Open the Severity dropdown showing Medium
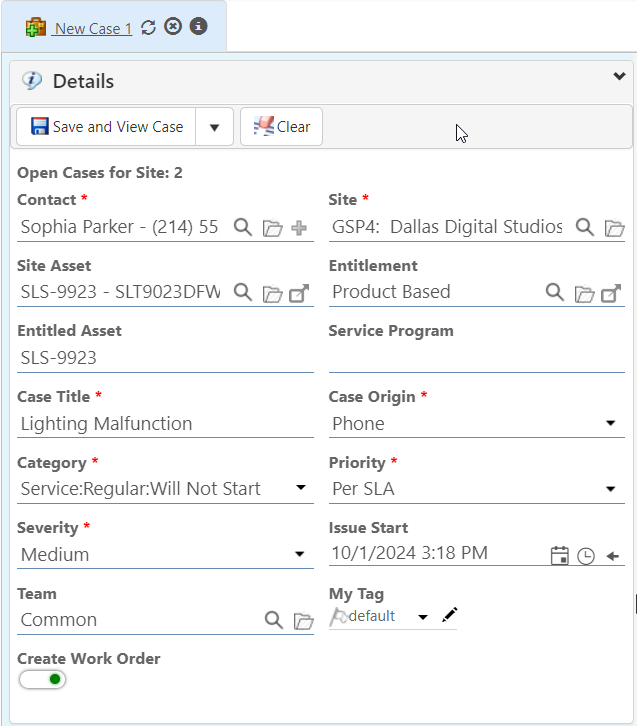This screenshot has width=637, height=726. pos(300,554)
